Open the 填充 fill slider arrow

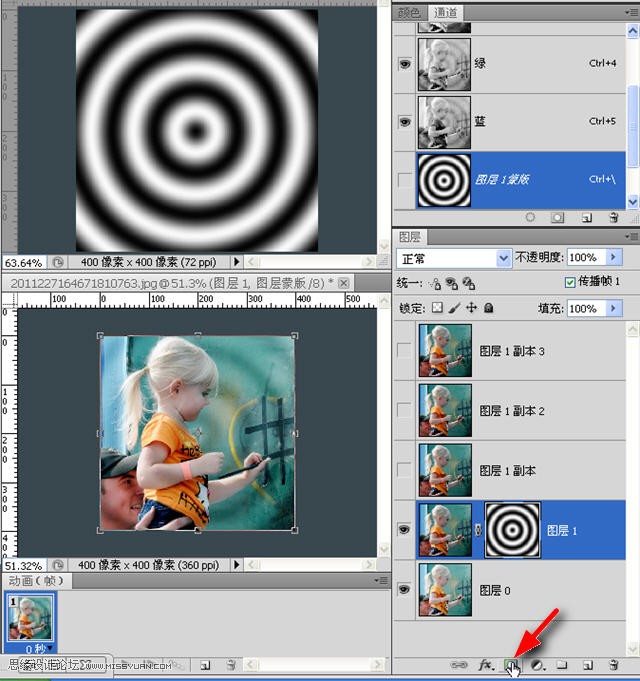[x=614, y=308]
